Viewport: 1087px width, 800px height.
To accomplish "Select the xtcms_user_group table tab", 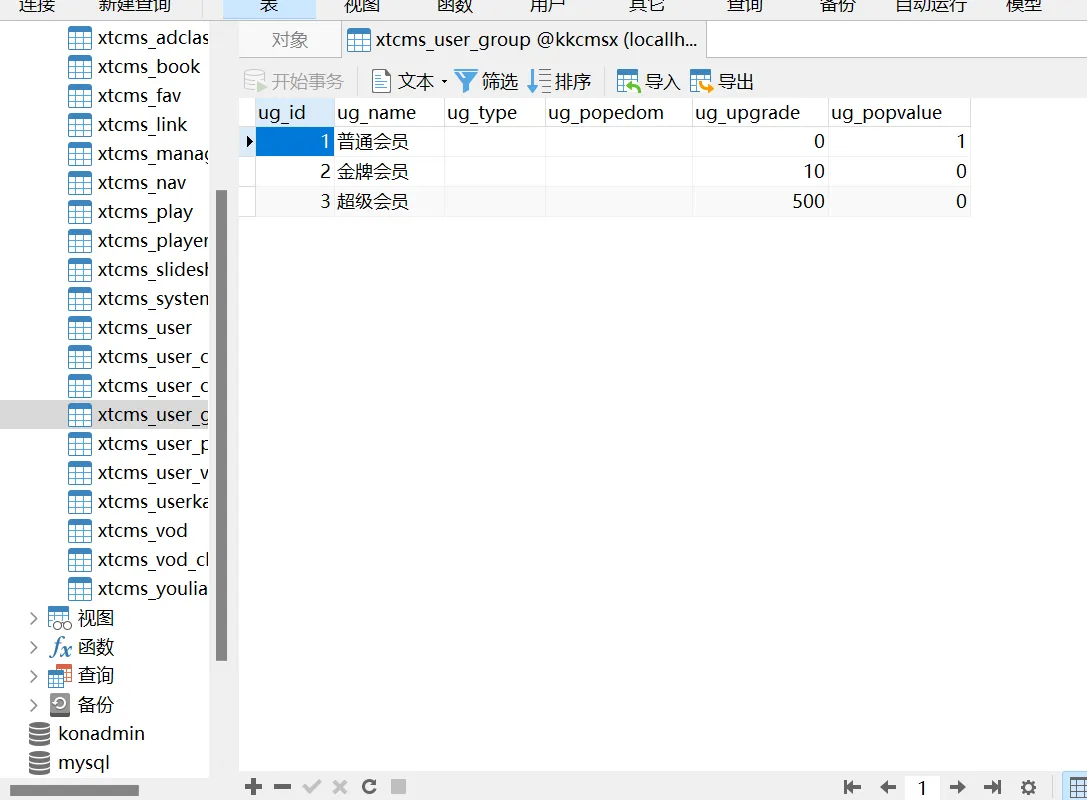I will 523,40.
